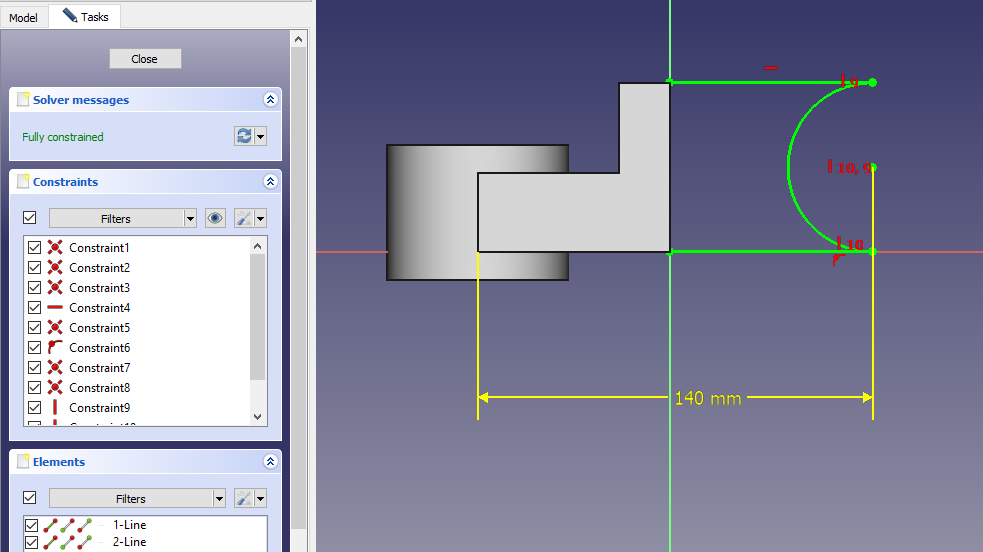
Task: Click the solver refresh/update icon
Action: pos(244,136)
